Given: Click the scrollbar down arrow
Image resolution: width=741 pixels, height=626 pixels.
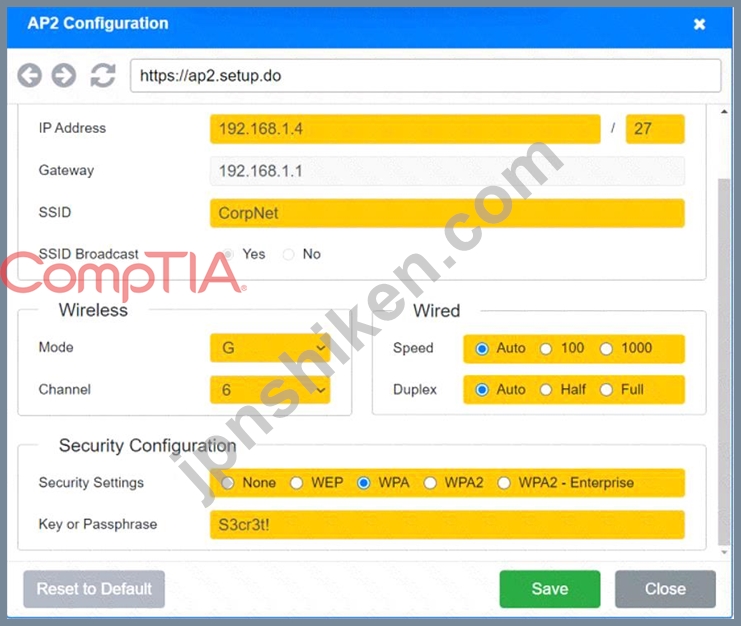Looking at the screenshot, I should [724, 552].
